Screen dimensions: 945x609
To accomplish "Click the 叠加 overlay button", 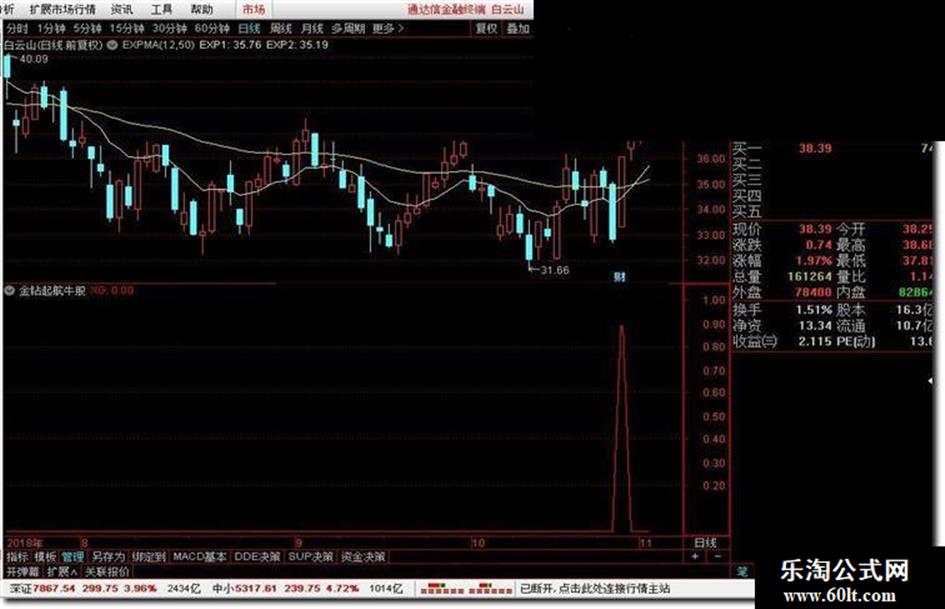I will [x=517, y=28].
